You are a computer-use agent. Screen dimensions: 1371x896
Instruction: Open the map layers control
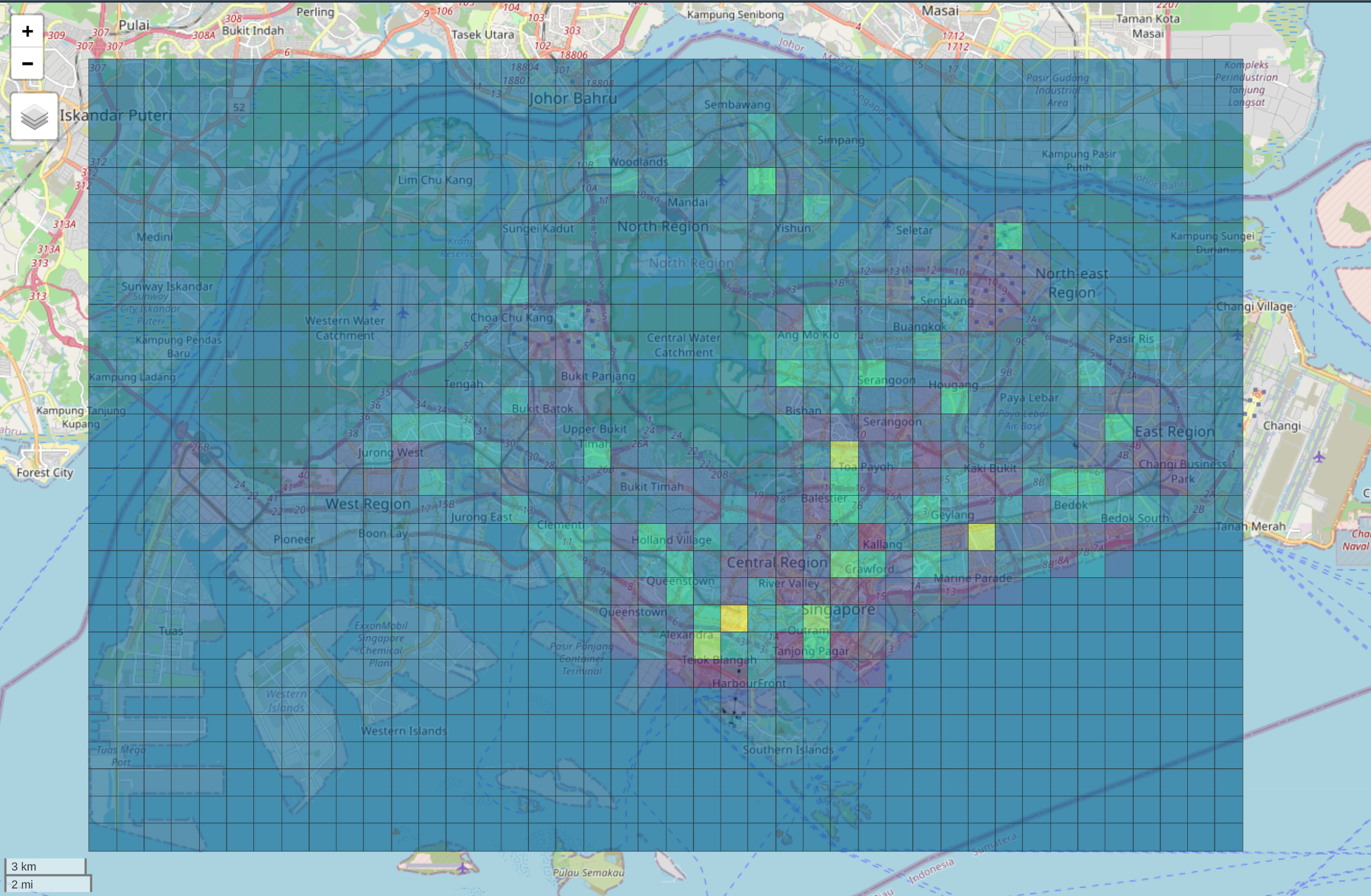(x=34, y=117)
